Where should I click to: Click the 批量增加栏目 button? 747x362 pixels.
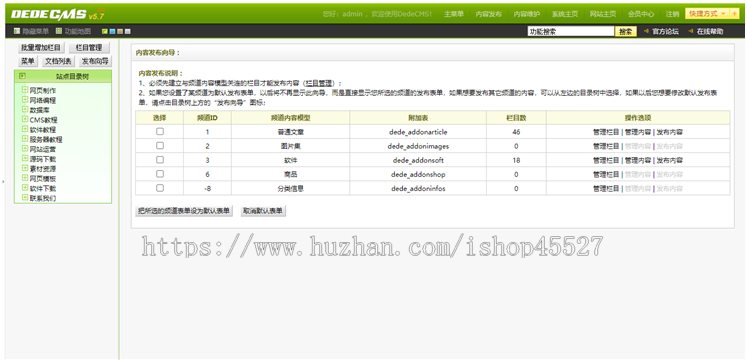tap(40, 48)
